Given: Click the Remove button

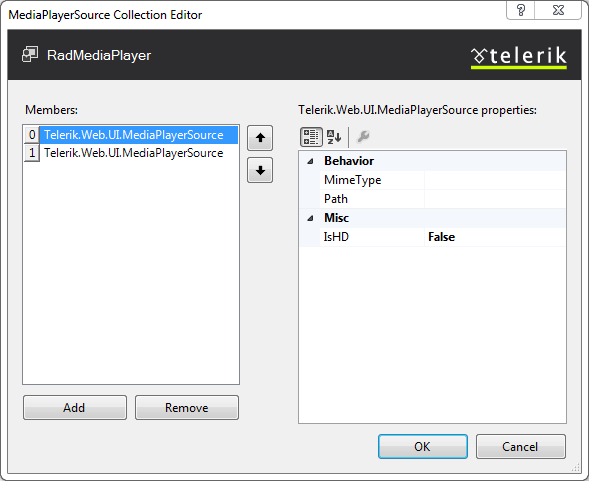Looking at the screenshot, I should 187,407.
